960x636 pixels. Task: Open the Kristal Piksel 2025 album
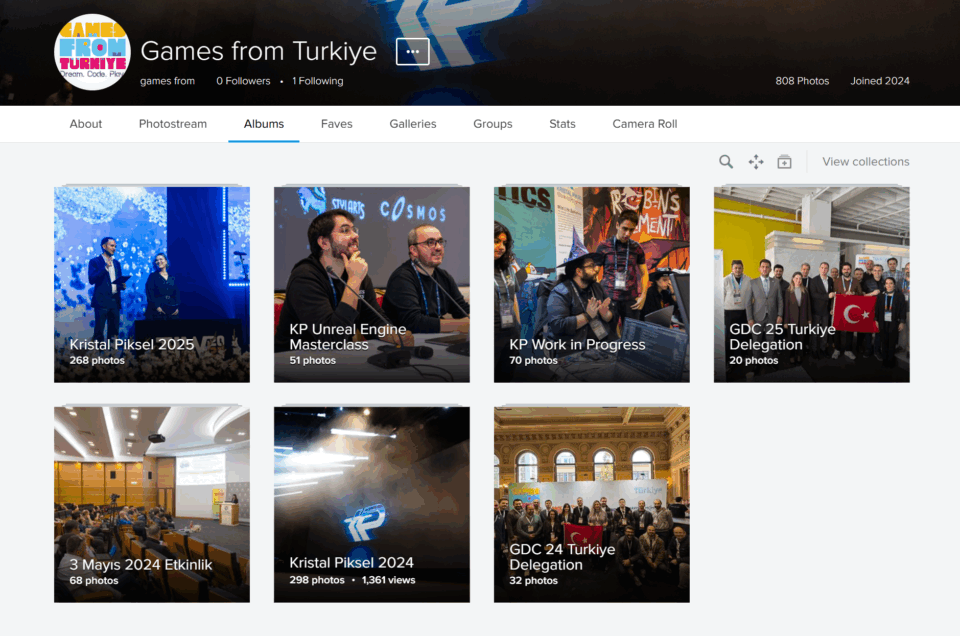152,285
